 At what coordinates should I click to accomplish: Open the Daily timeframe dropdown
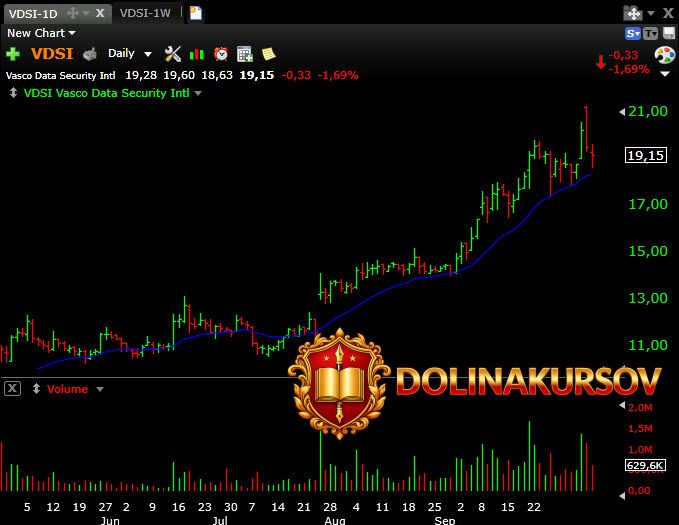point(129,54)
